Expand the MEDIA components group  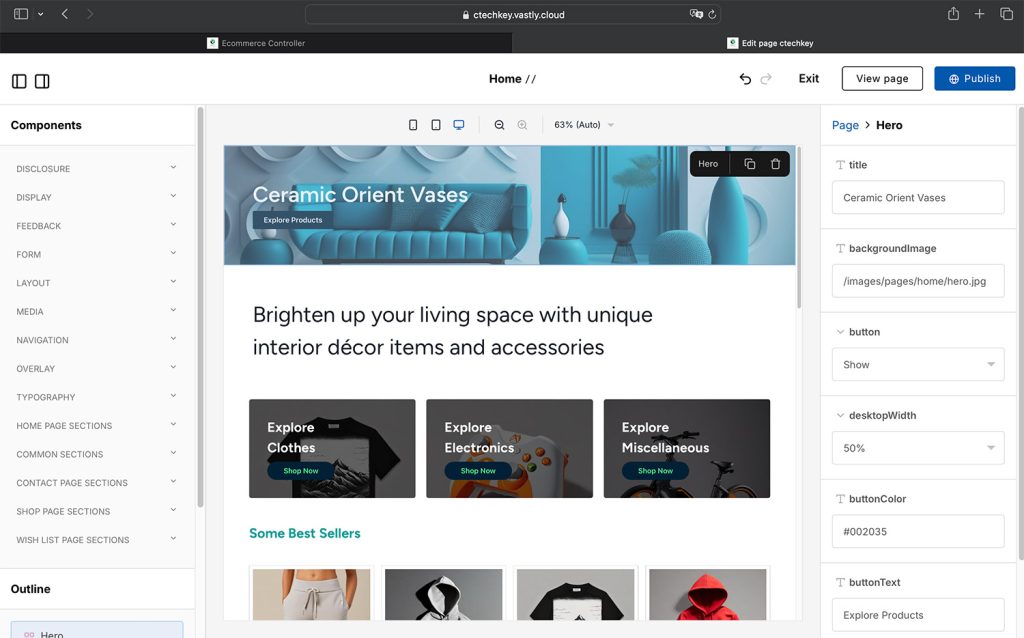(97, 311)
